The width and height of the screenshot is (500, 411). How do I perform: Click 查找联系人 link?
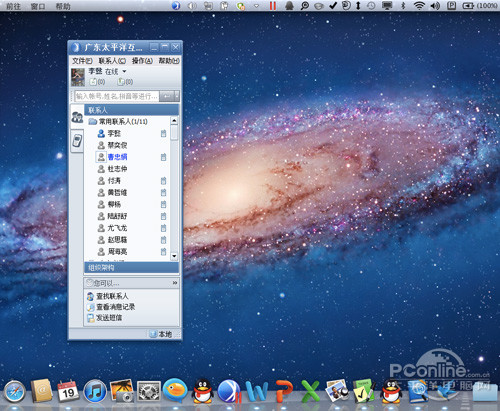pos(112,296)
